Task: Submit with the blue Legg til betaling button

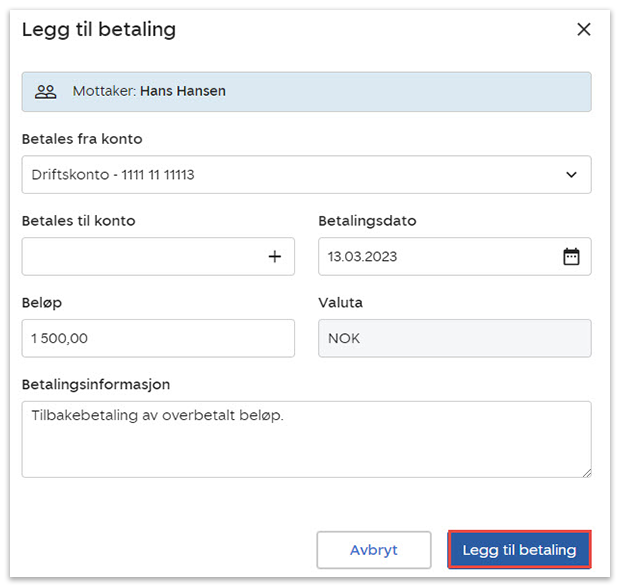Action: [x=519, y=550]
